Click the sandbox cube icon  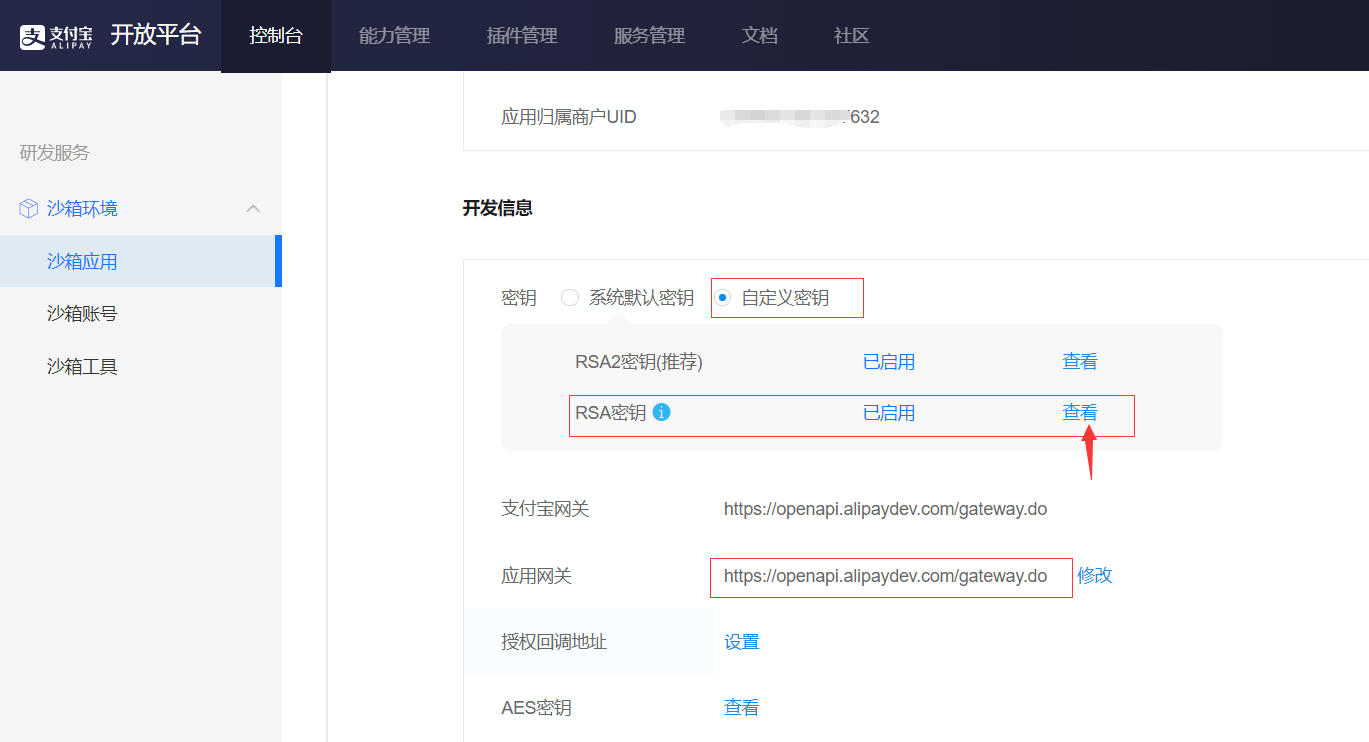point(29,209)
